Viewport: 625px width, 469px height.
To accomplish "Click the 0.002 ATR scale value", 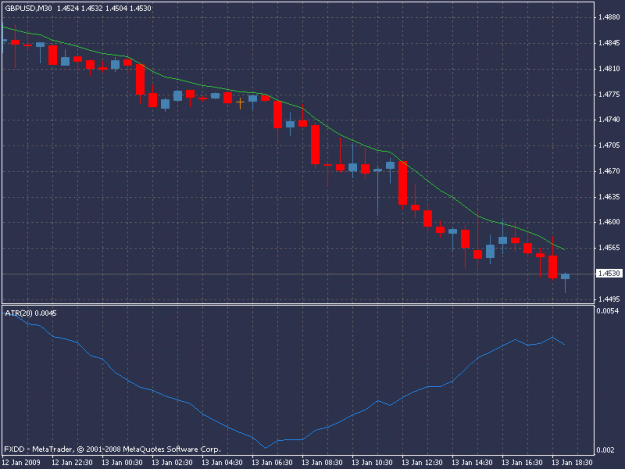I will (x=605, y=450).
